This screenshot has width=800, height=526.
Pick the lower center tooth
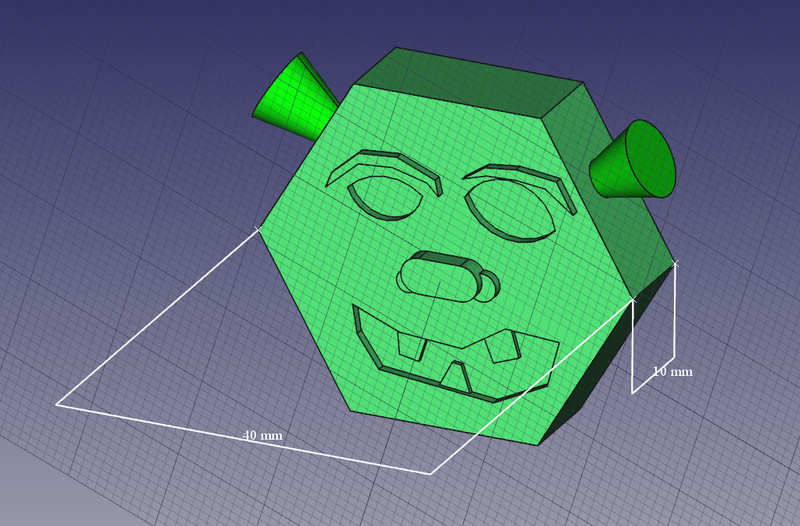coord(456,378)
